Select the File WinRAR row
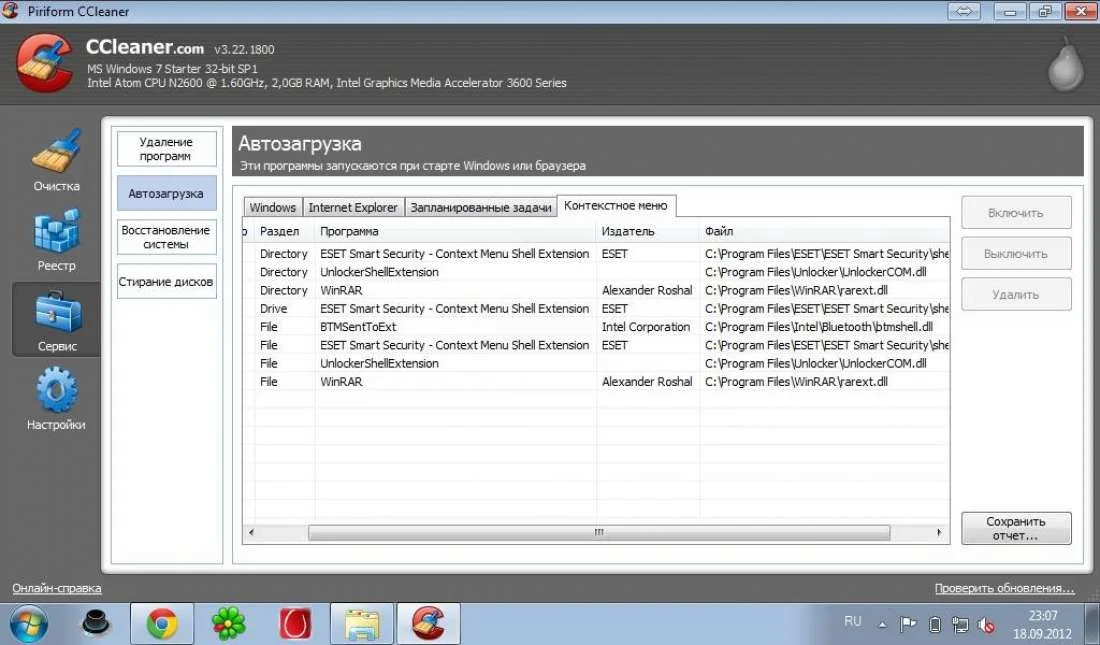 click(x=596, y=381)
